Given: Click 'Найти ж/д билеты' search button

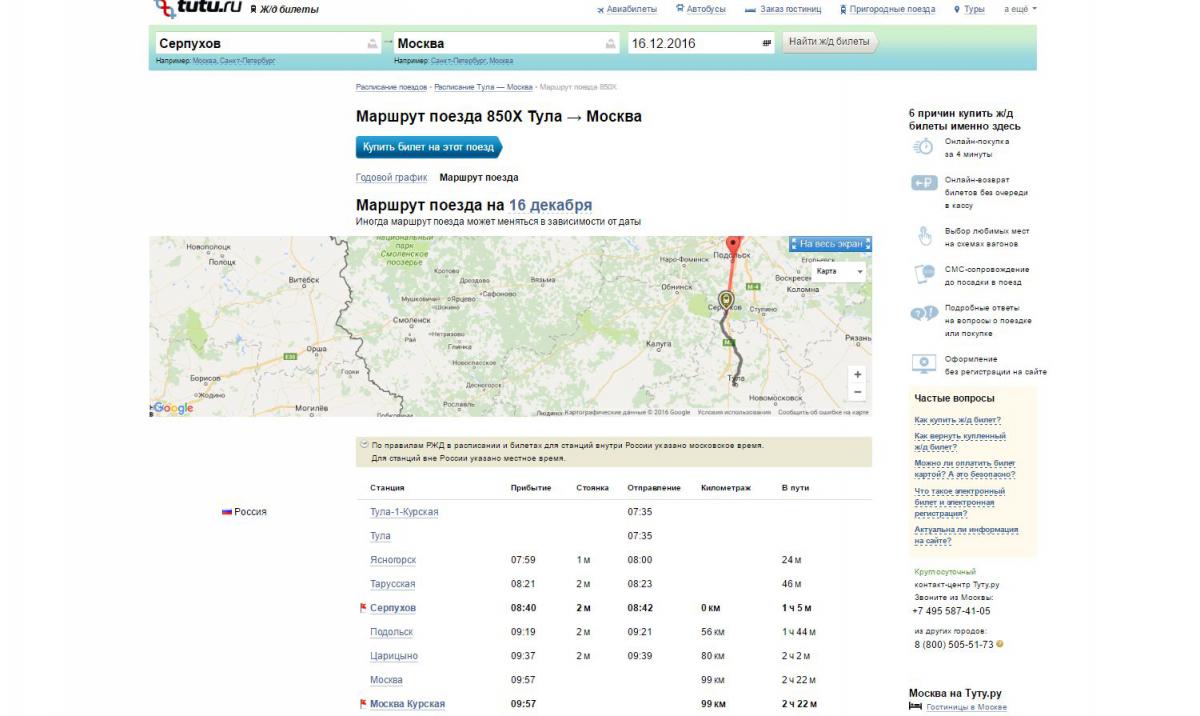Looking at the screenshot, I should [x=829, y=42].
